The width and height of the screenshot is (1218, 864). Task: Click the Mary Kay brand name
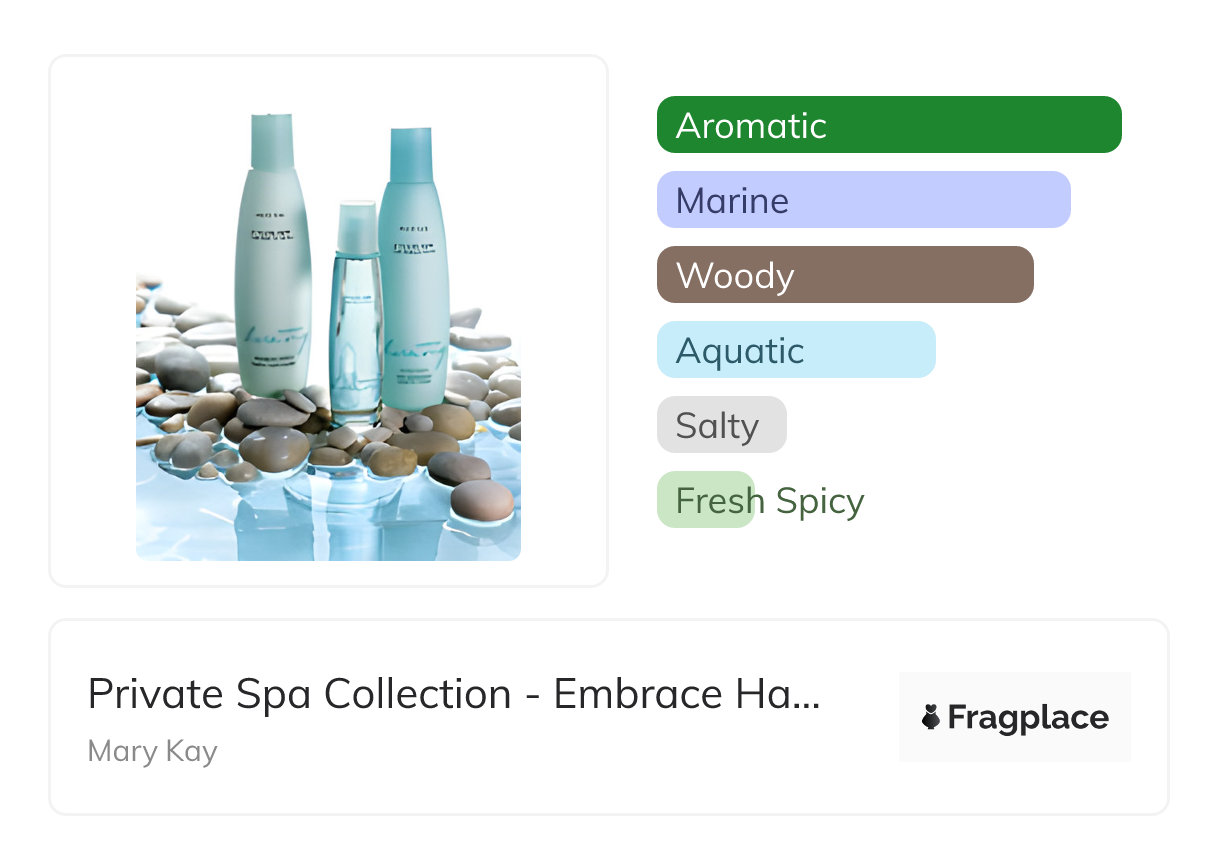[152, 751]
